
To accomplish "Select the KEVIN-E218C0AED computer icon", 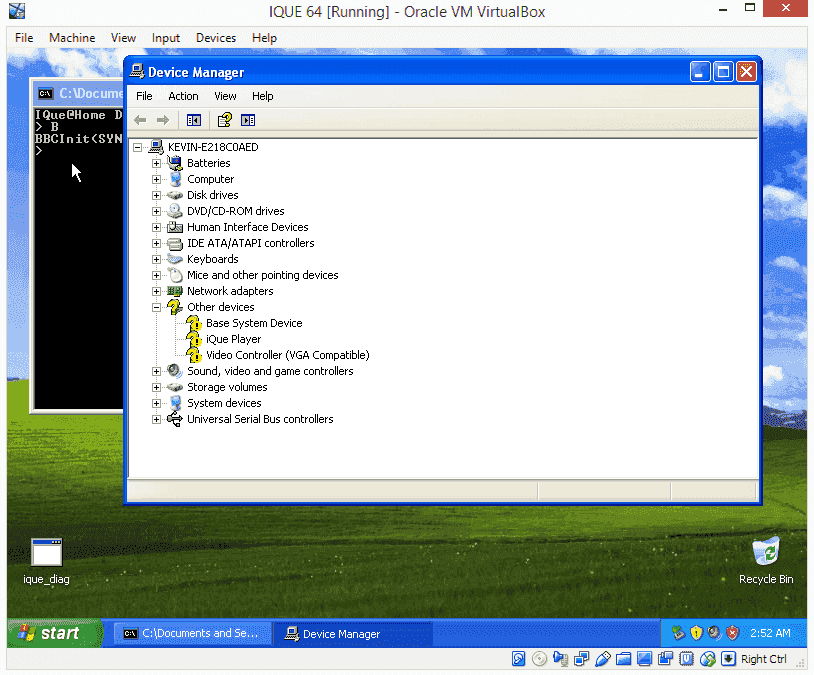I will [156, 147].
